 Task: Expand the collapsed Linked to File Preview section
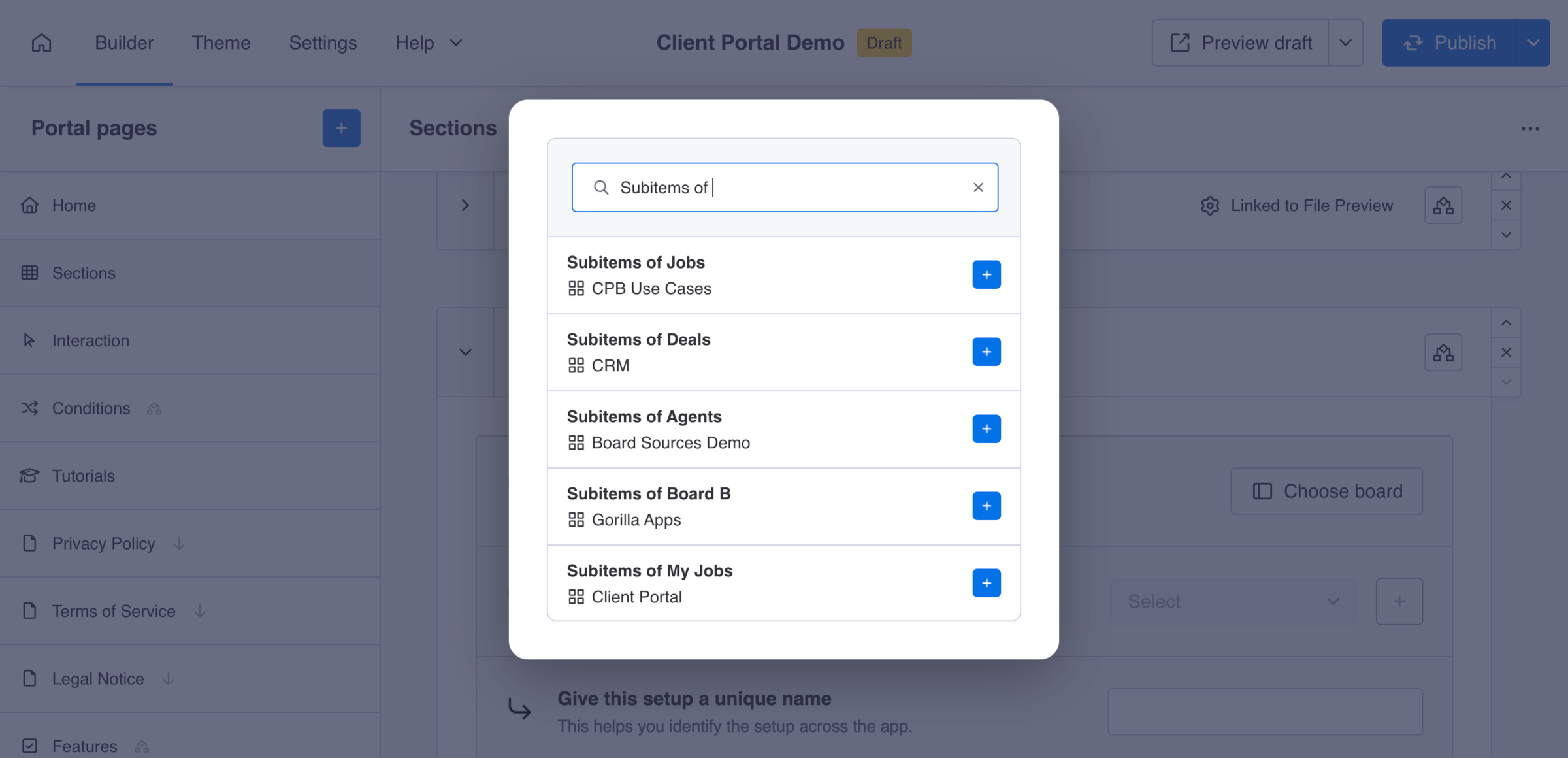pos(465,205)
